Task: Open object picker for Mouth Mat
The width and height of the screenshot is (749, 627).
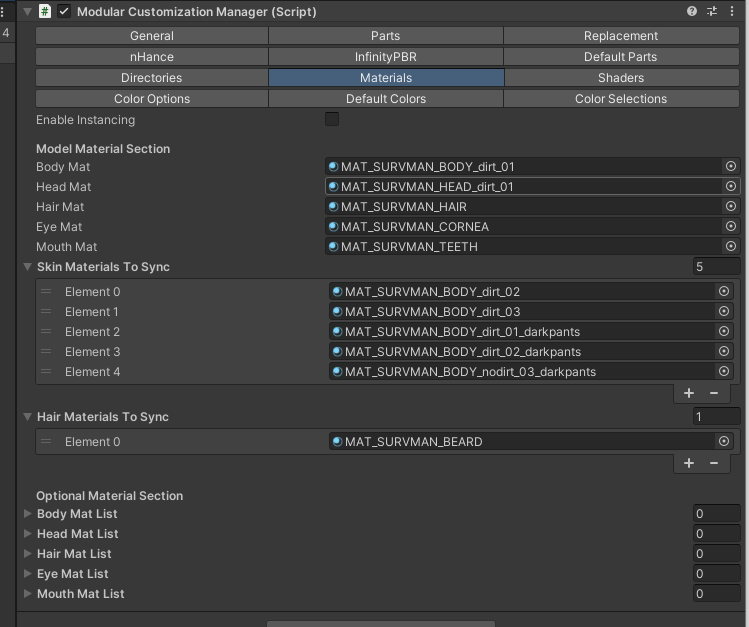Action: click(x=730, y=247)
